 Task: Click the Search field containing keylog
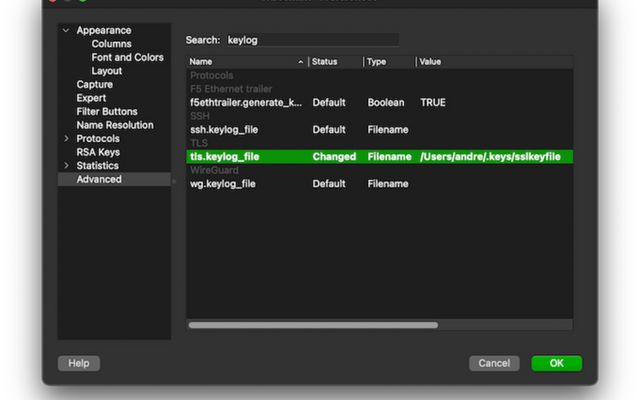pos(311,40)
